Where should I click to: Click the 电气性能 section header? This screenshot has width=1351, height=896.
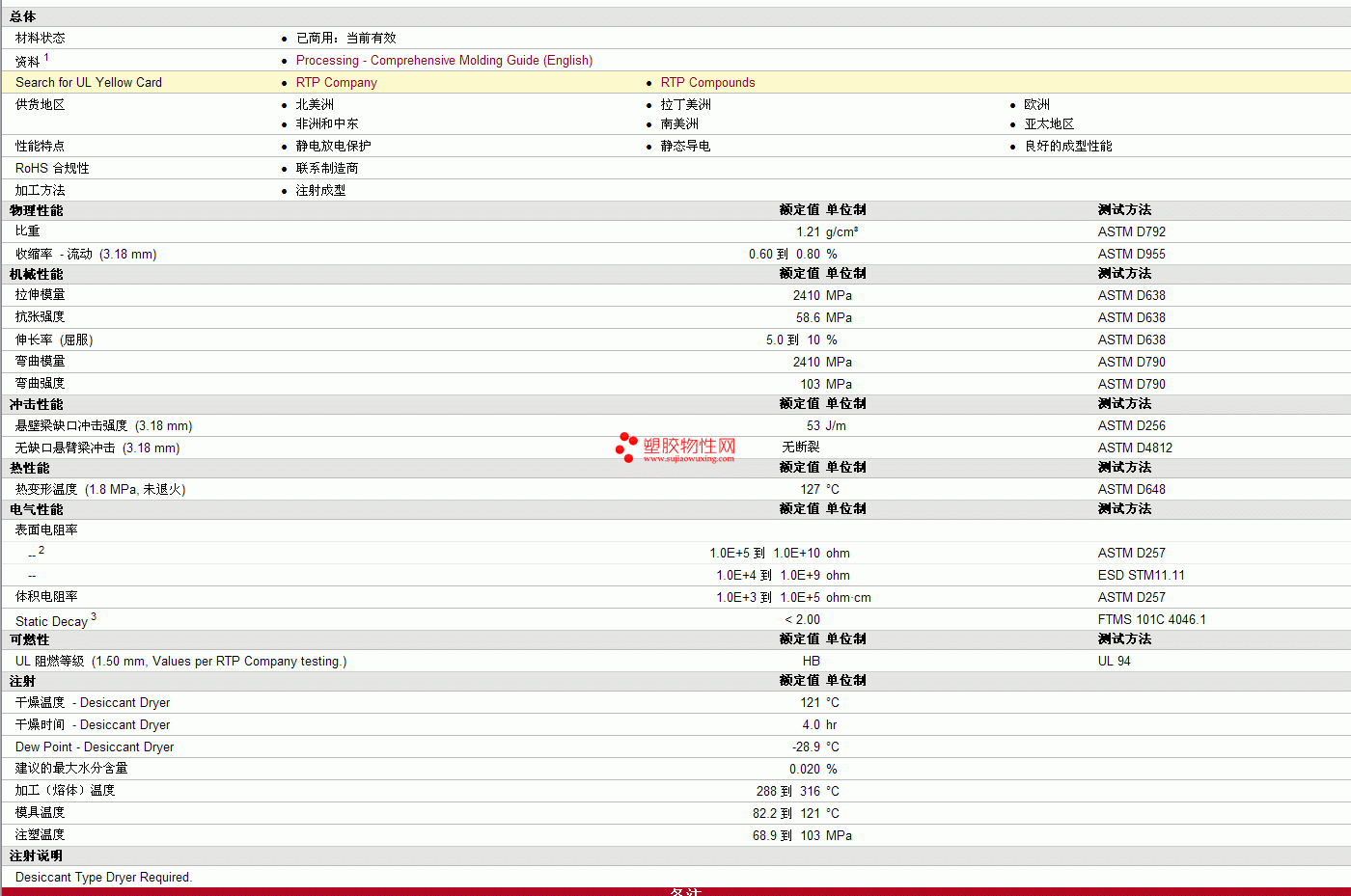(37, 509)
